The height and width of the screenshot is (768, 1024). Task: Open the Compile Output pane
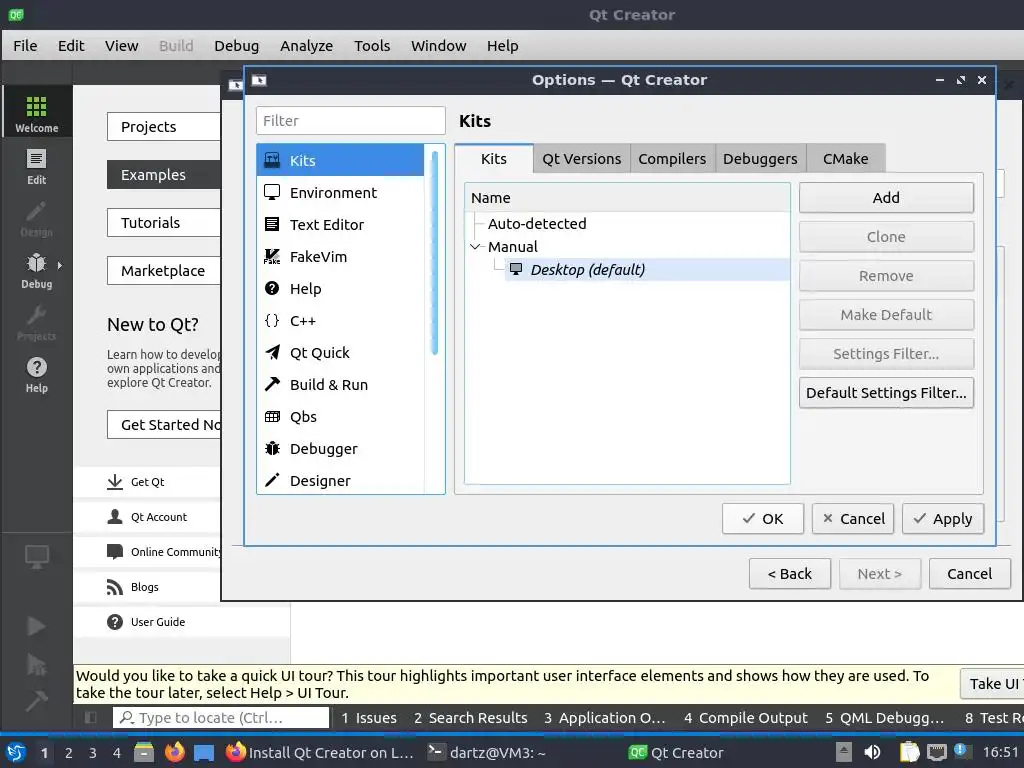[746, 718]
